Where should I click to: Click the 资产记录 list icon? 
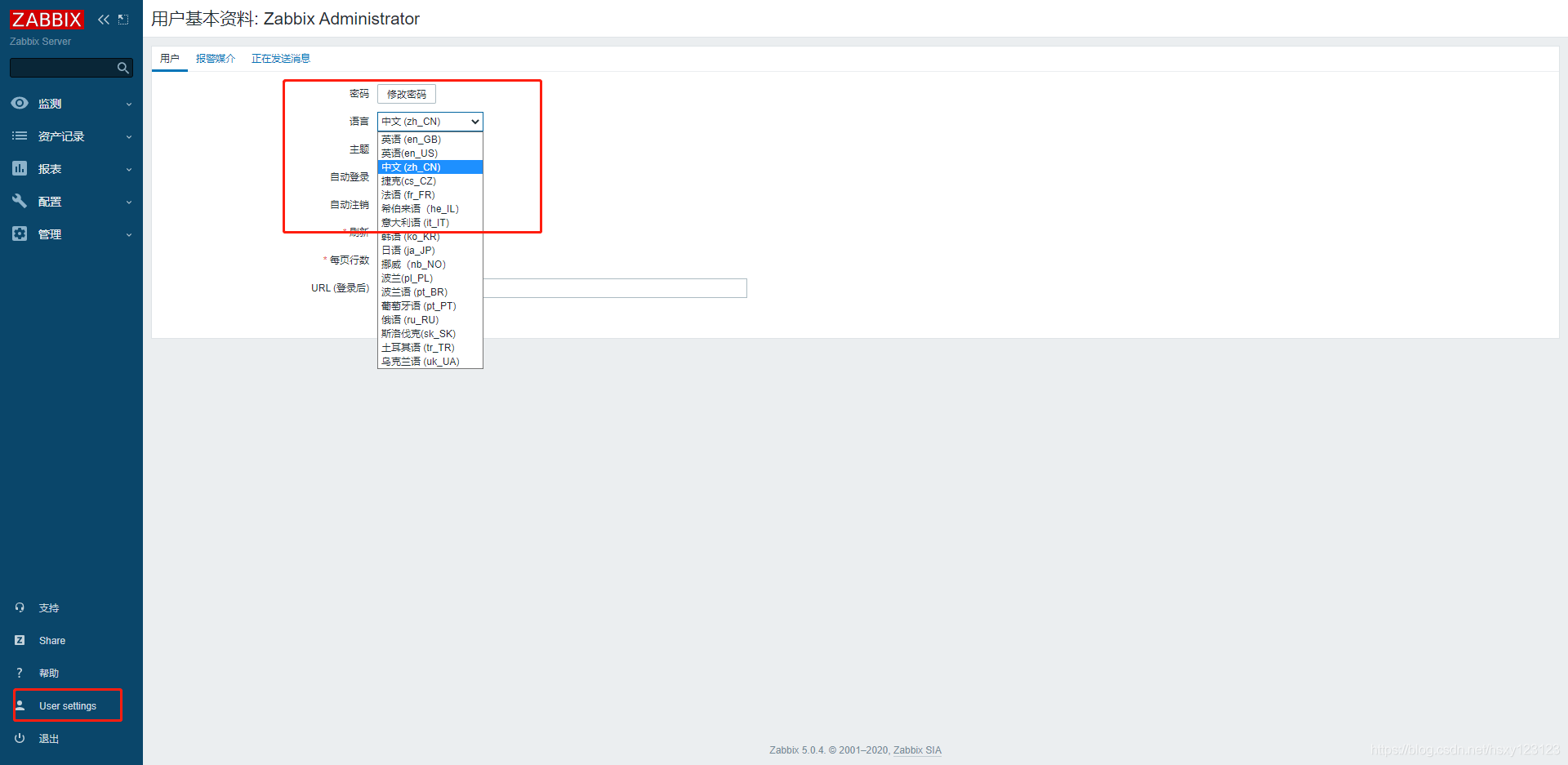point(20,136)
